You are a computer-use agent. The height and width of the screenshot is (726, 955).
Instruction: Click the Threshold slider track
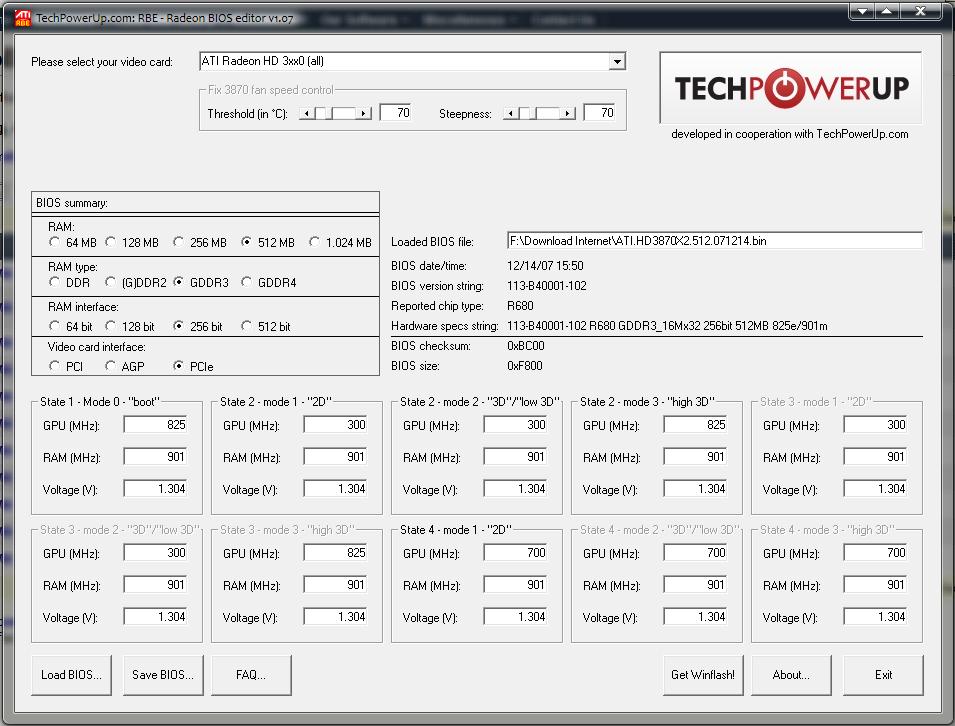336,113
